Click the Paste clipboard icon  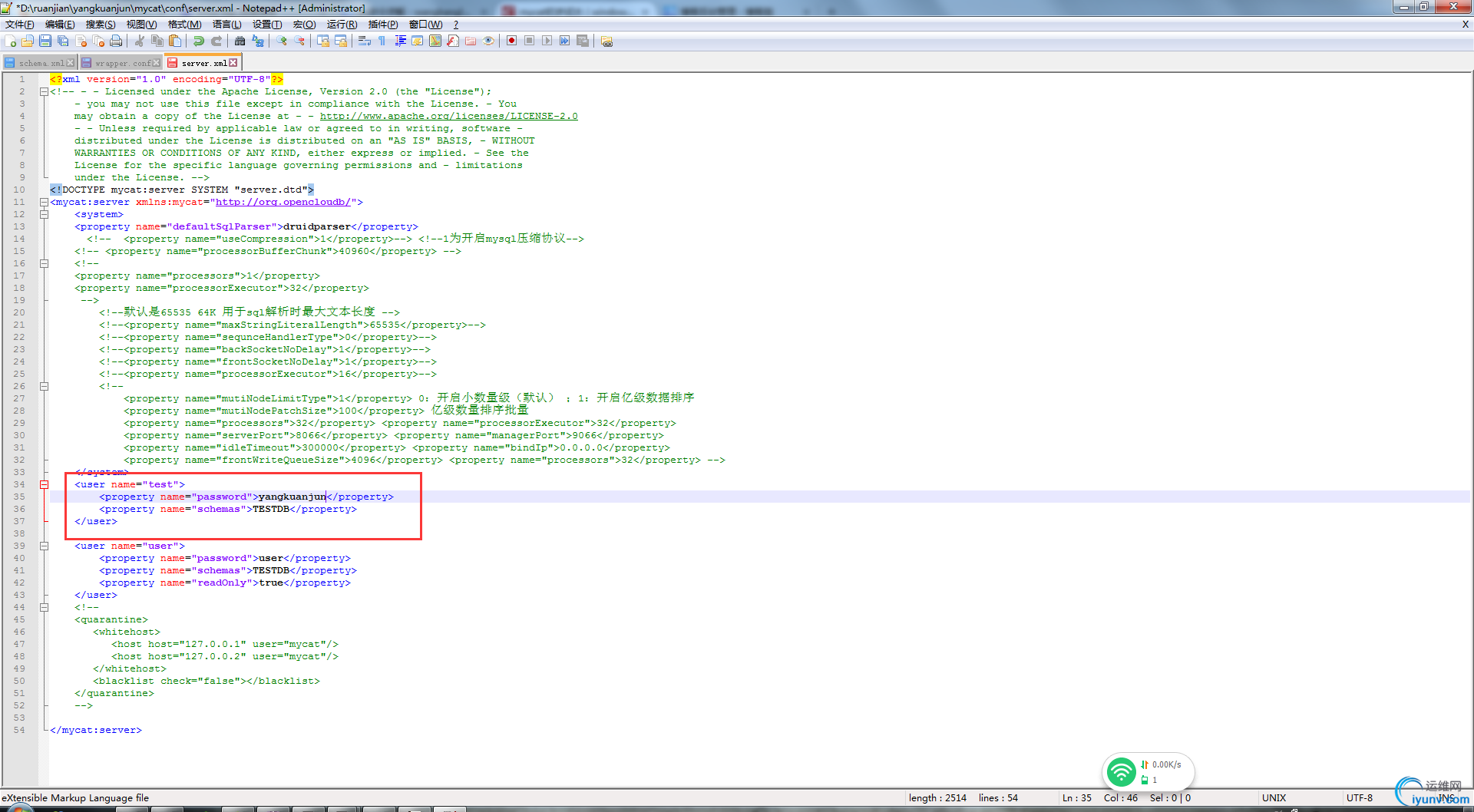tap(175, 41)
